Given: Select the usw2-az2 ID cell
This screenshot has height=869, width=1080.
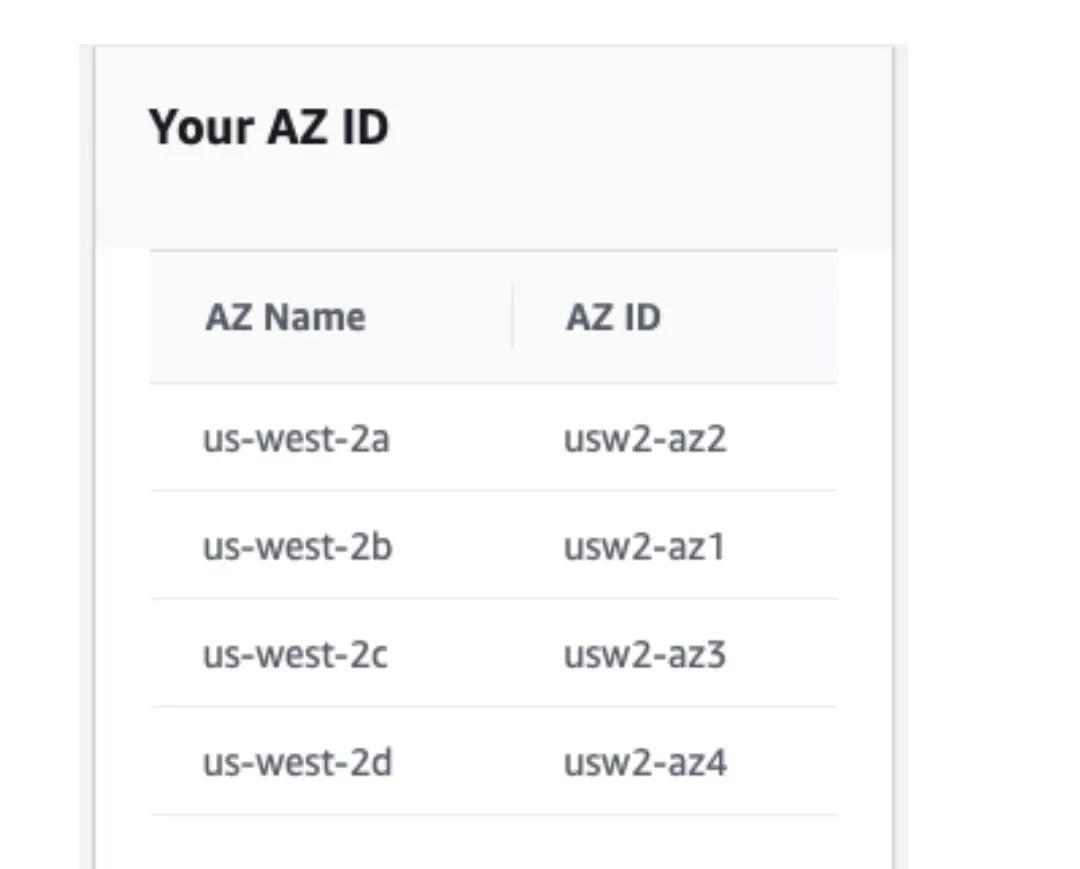Looking at the screenshot, I should [x=645, y=439].
